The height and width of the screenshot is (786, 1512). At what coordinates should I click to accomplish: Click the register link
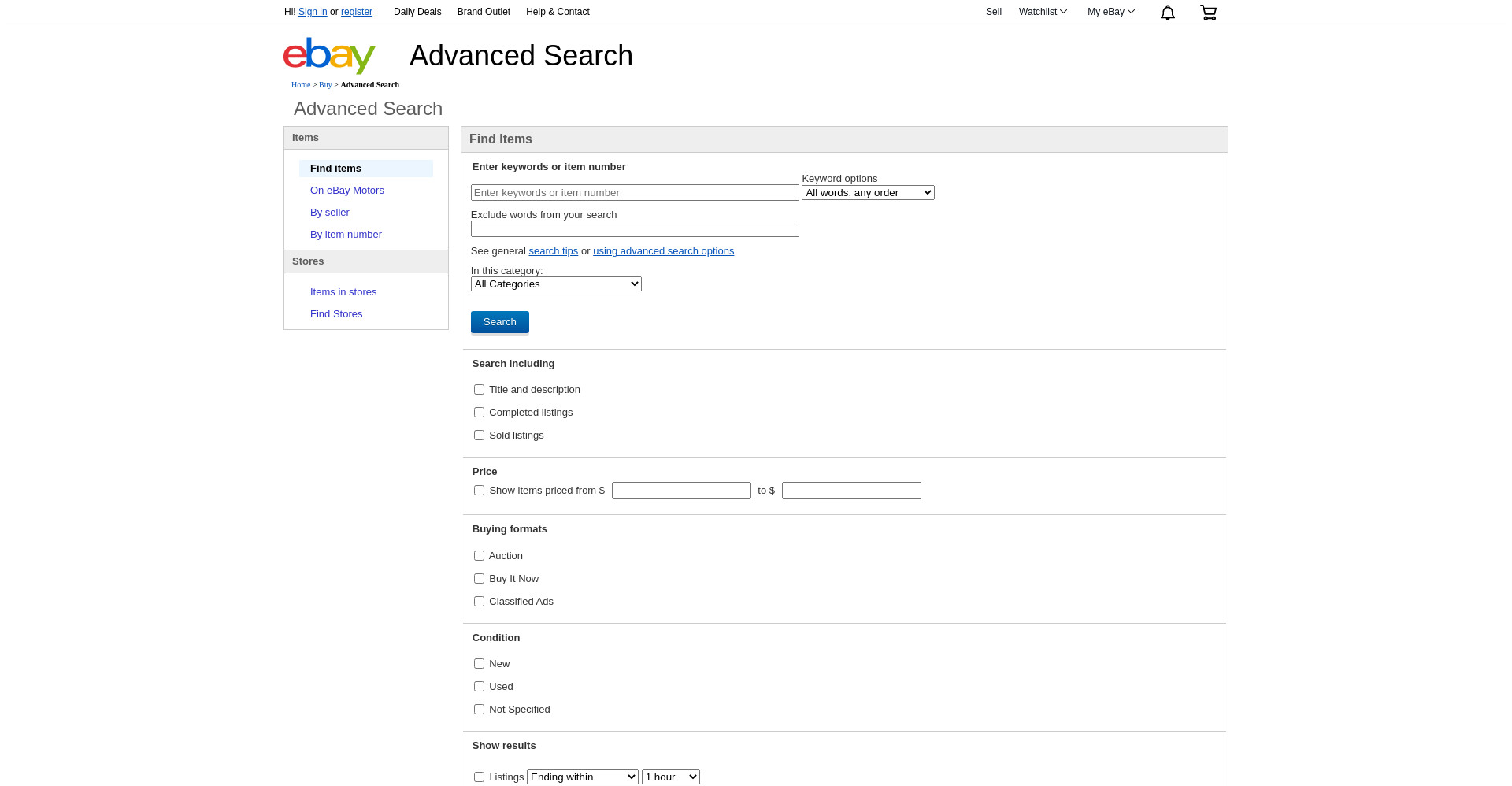click(x=357, y=12)
